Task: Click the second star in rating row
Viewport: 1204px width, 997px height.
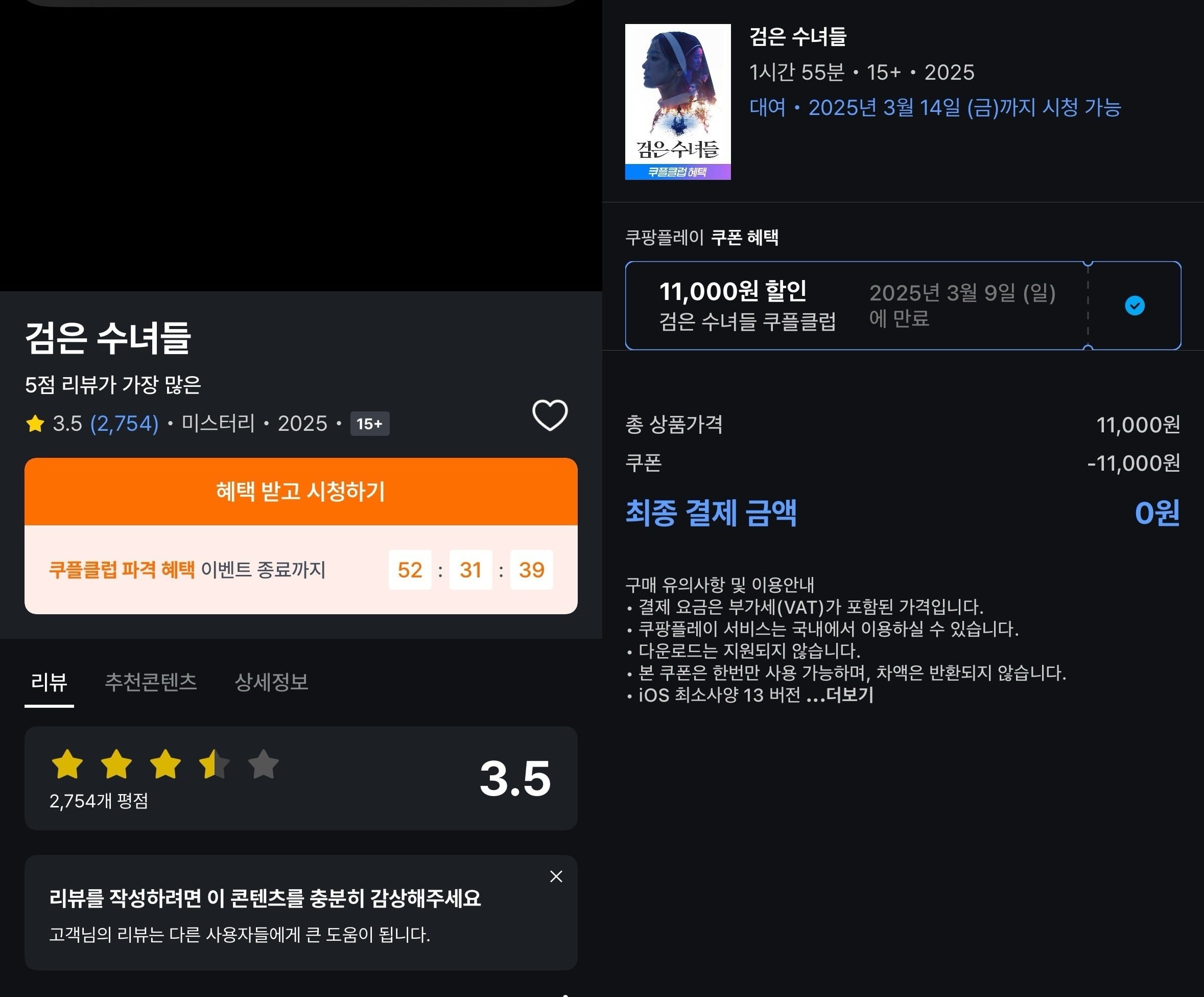Action: coord(116,764)
